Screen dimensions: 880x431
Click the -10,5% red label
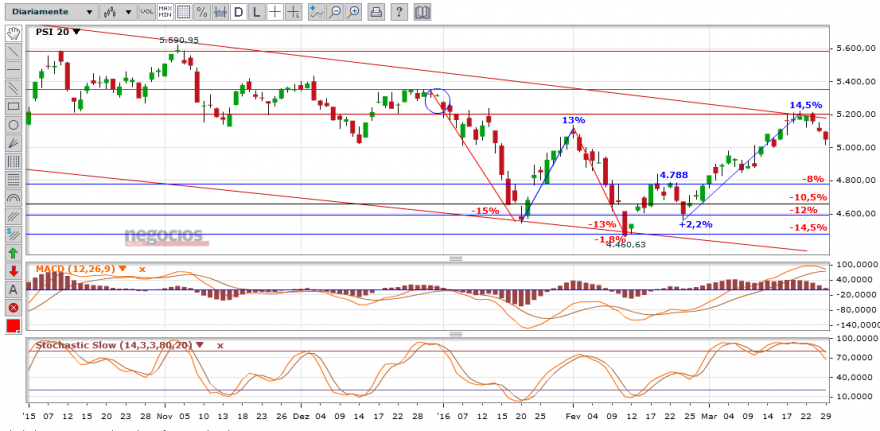pos(808,197)
